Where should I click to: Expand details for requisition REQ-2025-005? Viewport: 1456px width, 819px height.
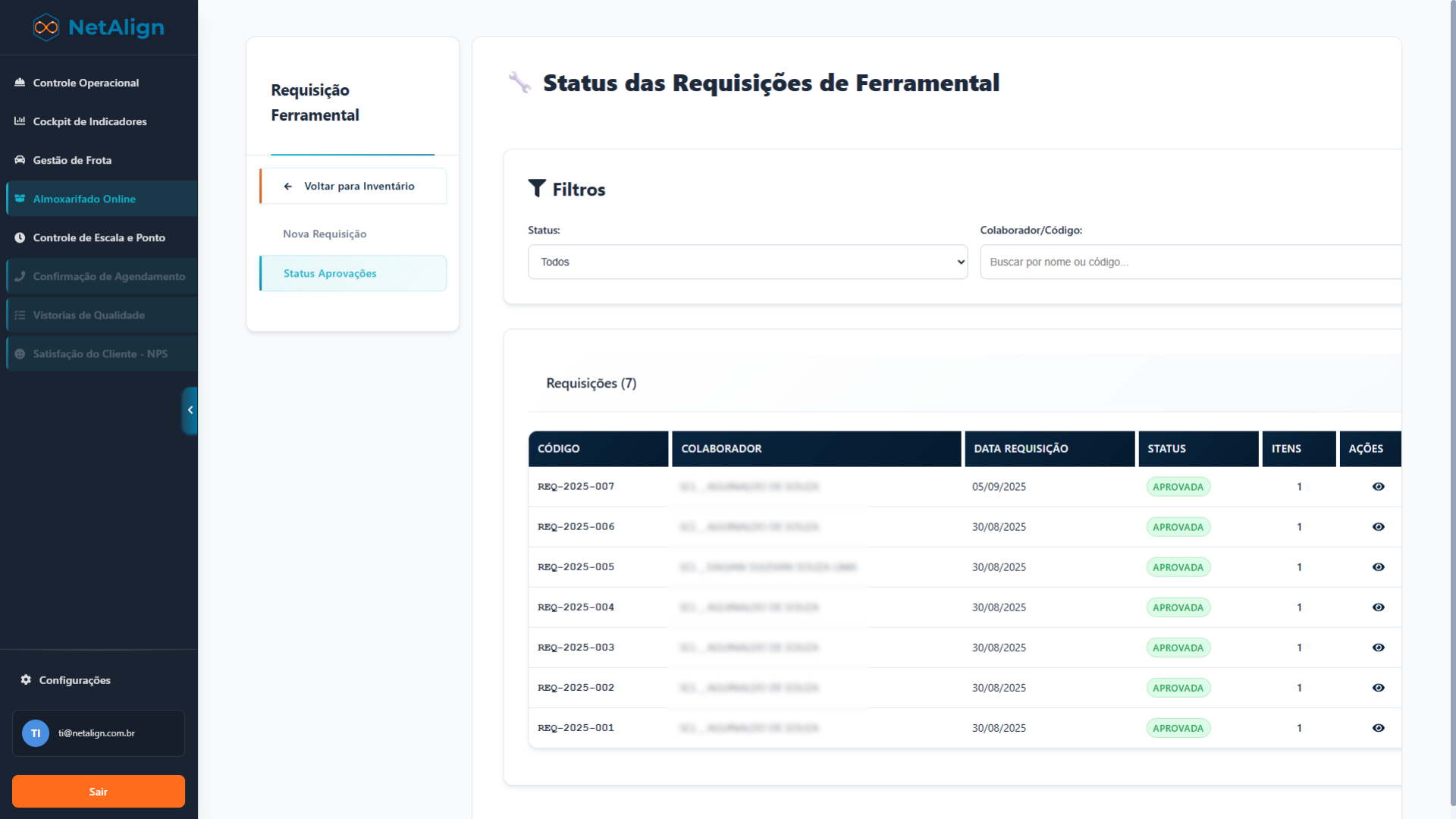[x=1379, y=566]
